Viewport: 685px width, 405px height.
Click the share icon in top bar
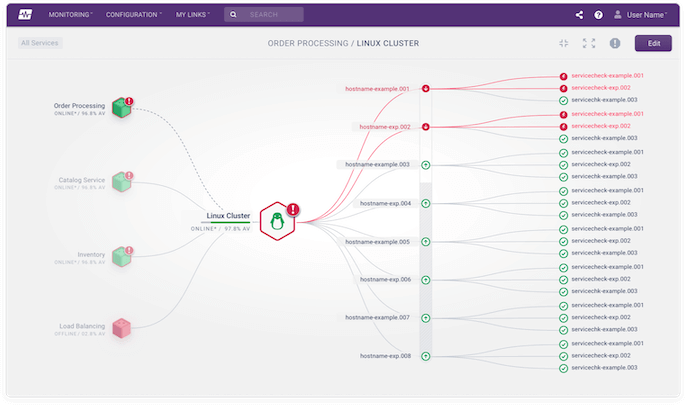click(580, 15)
